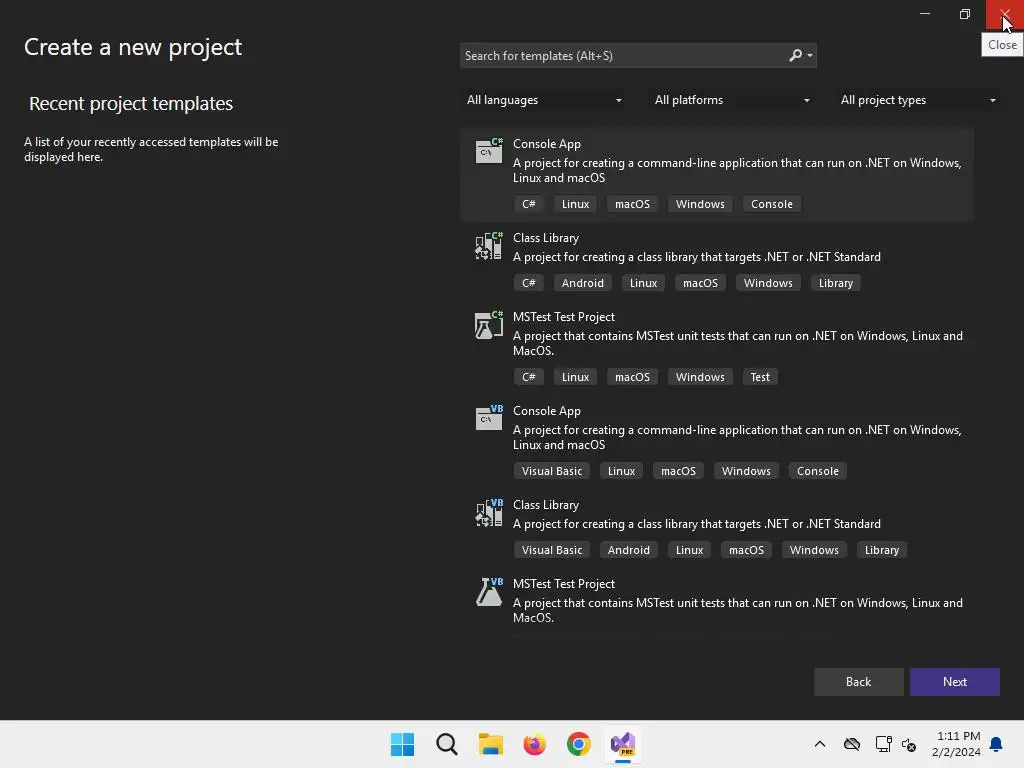Click the Test tag on C# MSTest project
The image size is (1024, 768).
(x=760, y=377)
